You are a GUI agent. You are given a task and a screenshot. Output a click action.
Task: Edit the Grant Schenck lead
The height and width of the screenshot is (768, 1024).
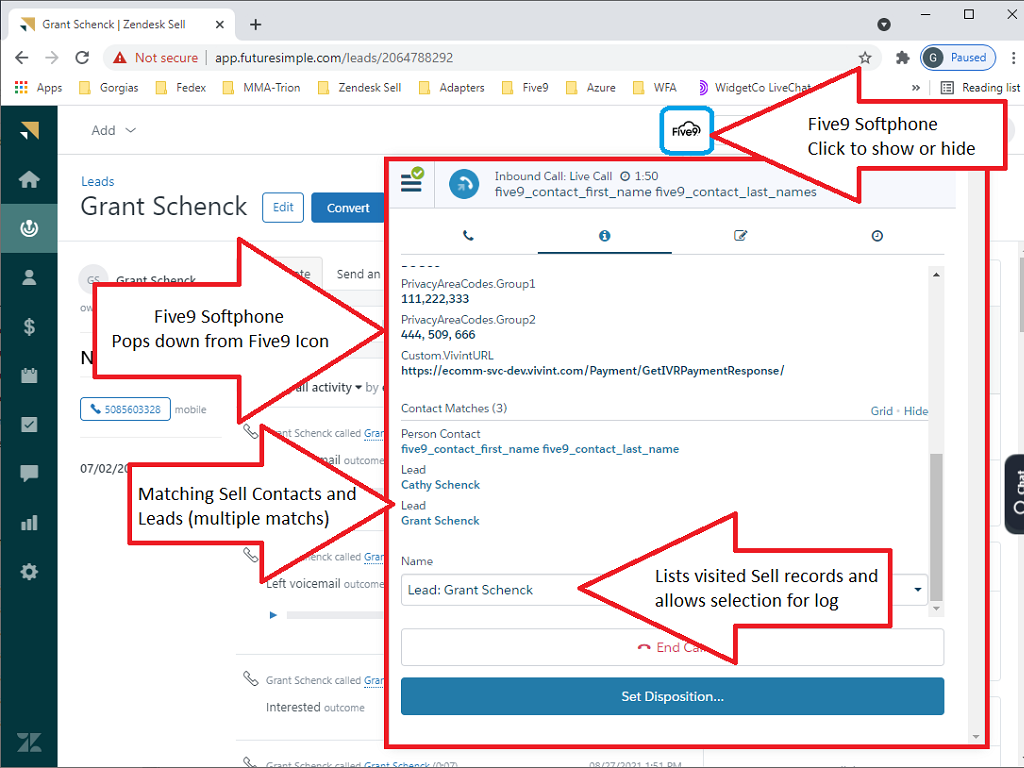283,208
